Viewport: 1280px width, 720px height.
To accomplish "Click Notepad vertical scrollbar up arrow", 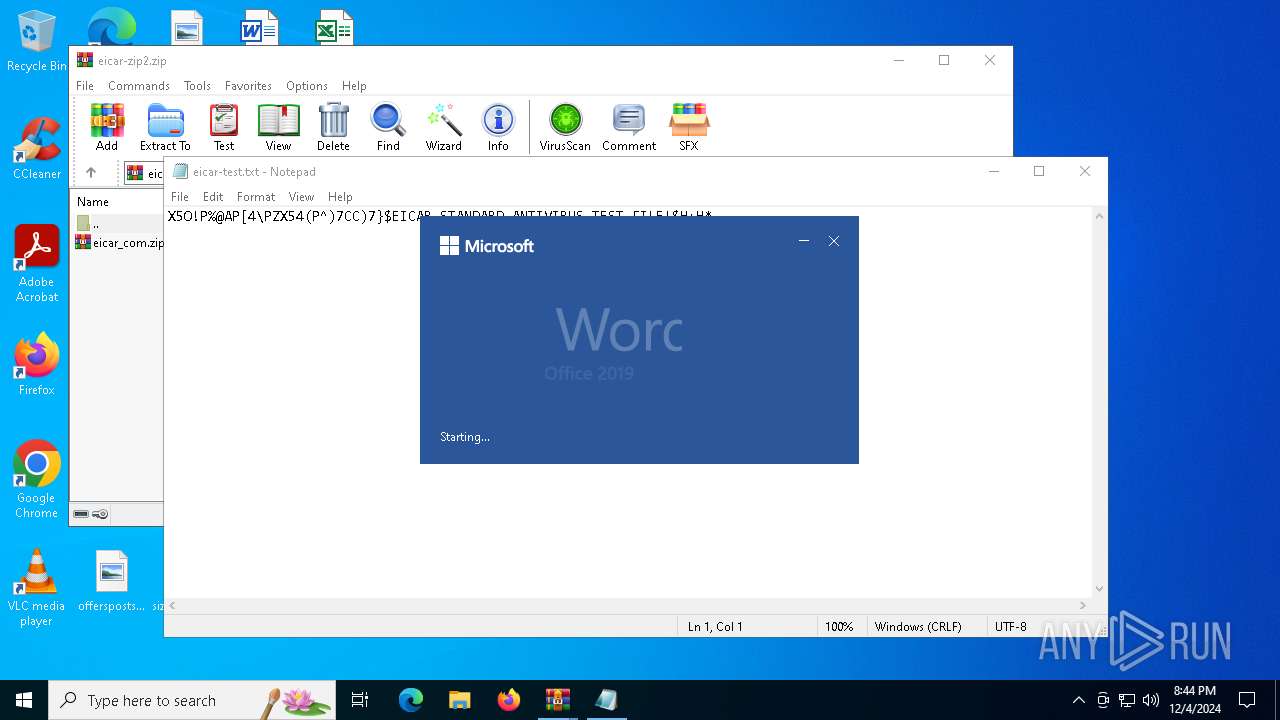I will point(1100,216).
